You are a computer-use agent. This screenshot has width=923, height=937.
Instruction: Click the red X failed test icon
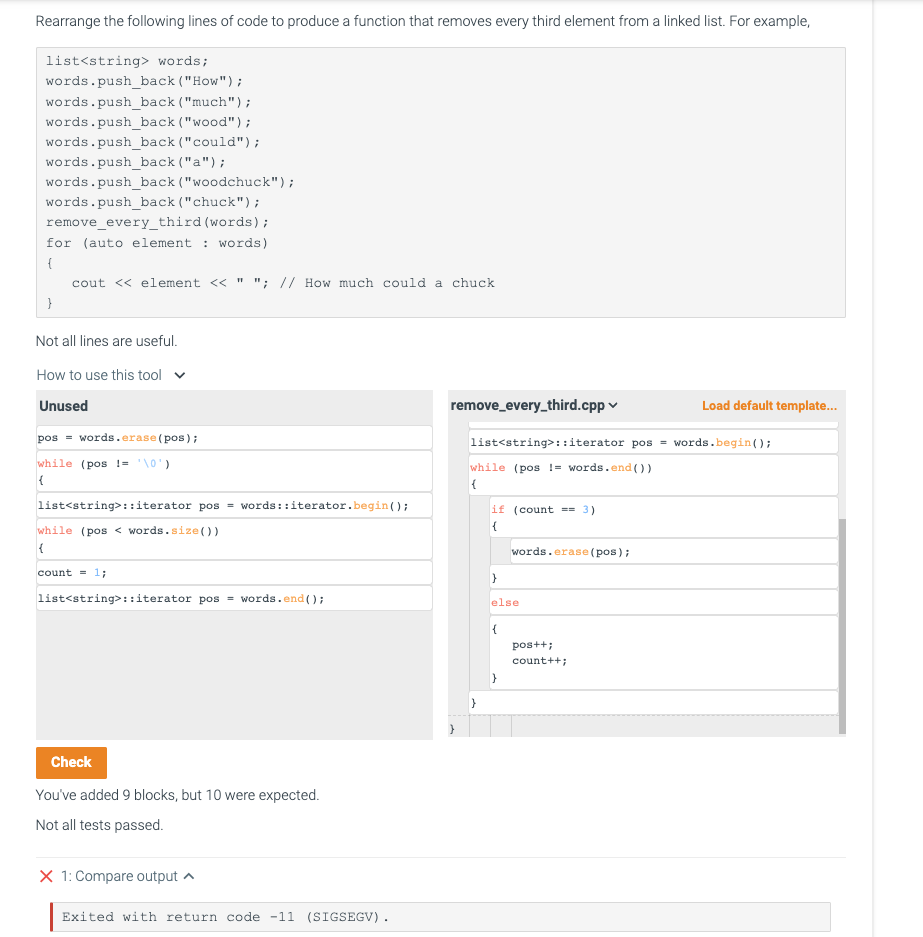[46, 876]
